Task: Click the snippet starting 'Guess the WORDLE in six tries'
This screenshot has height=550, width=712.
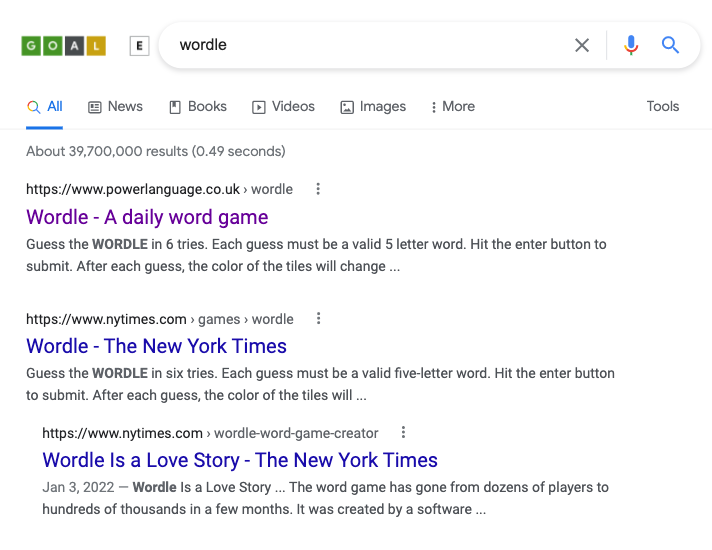Action: click(320, 384)
